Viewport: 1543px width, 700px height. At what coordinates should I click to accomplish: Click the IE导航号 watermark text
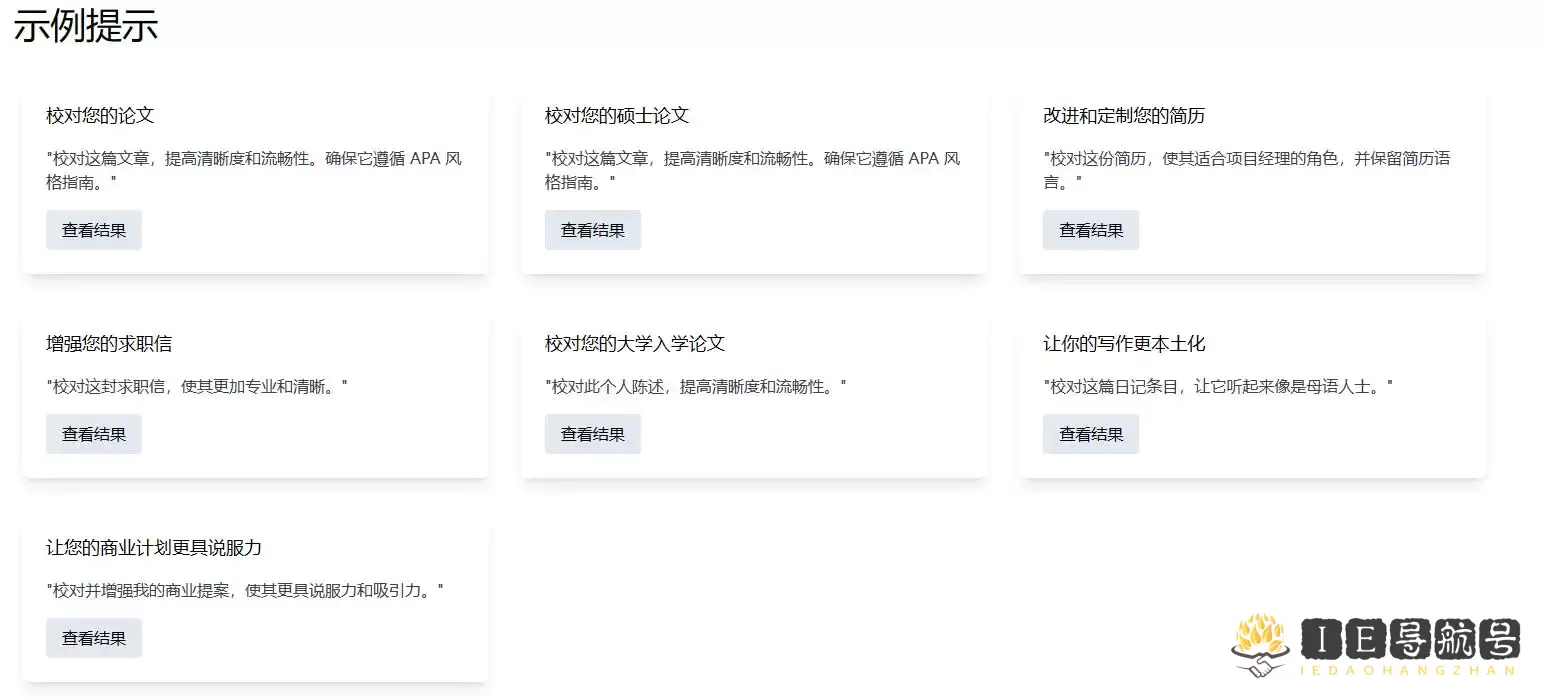(1410, 640)
